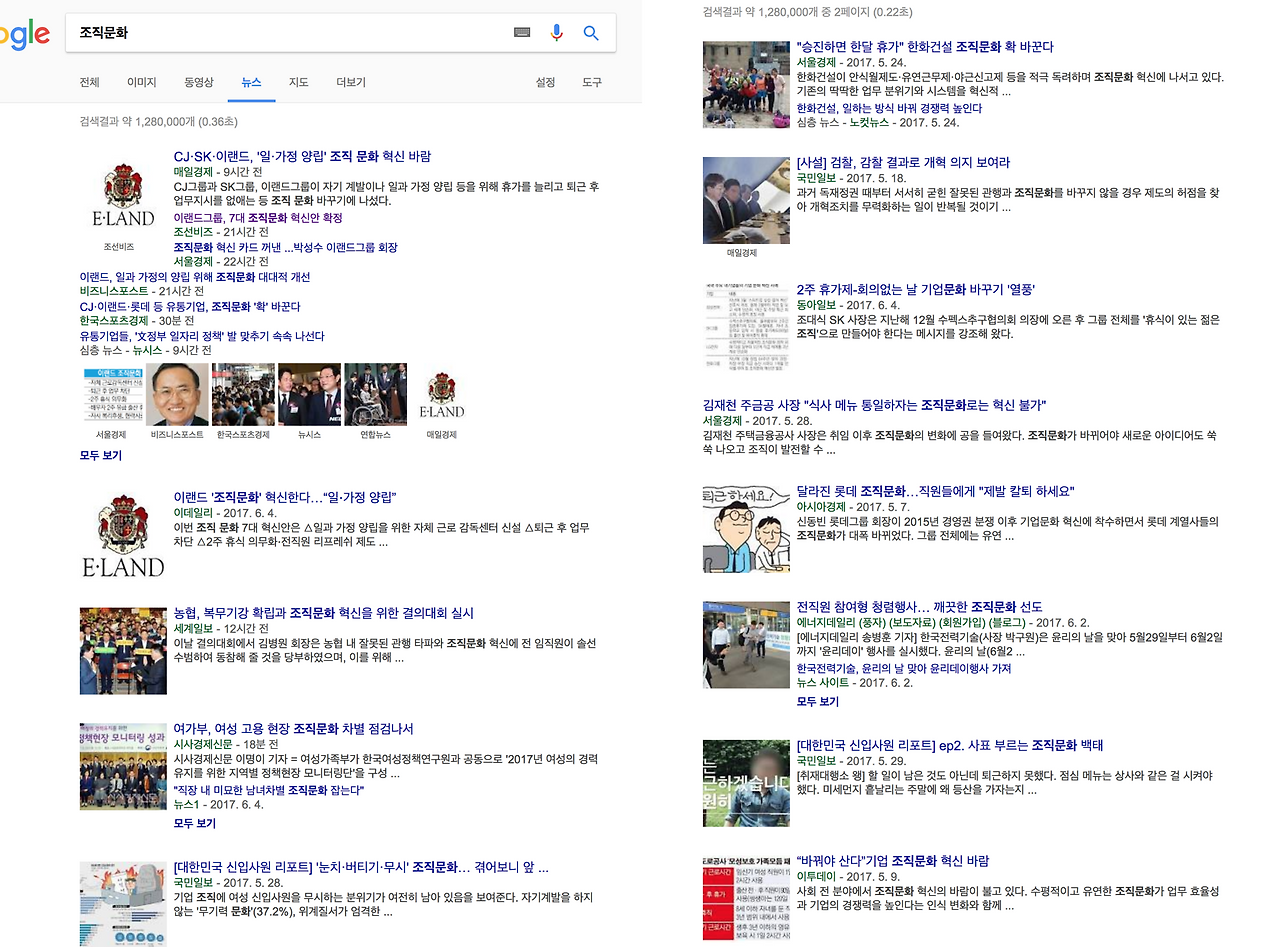Open CJ·이랜드·롯데 등 유통기업 article link
Screen dimensions: 1280x947
(190, 306)
